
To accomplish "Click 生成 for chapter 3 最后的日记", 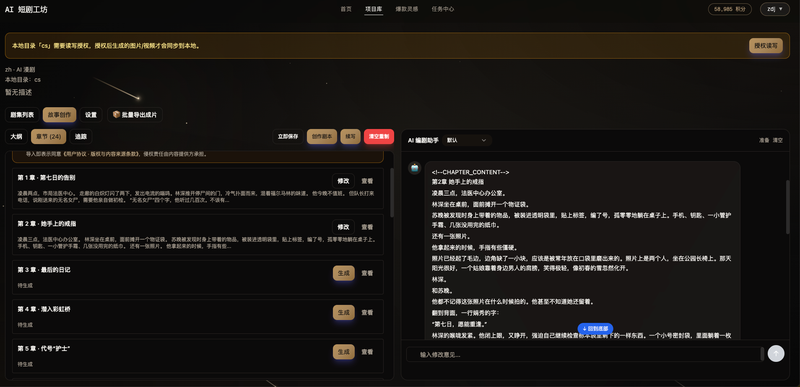I will point(343,273).
